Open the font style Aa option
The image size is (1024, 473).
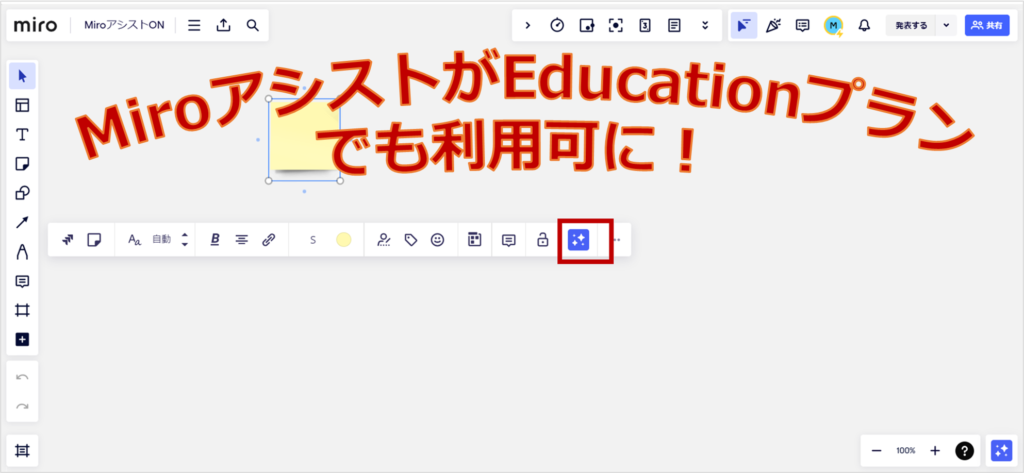135,240
